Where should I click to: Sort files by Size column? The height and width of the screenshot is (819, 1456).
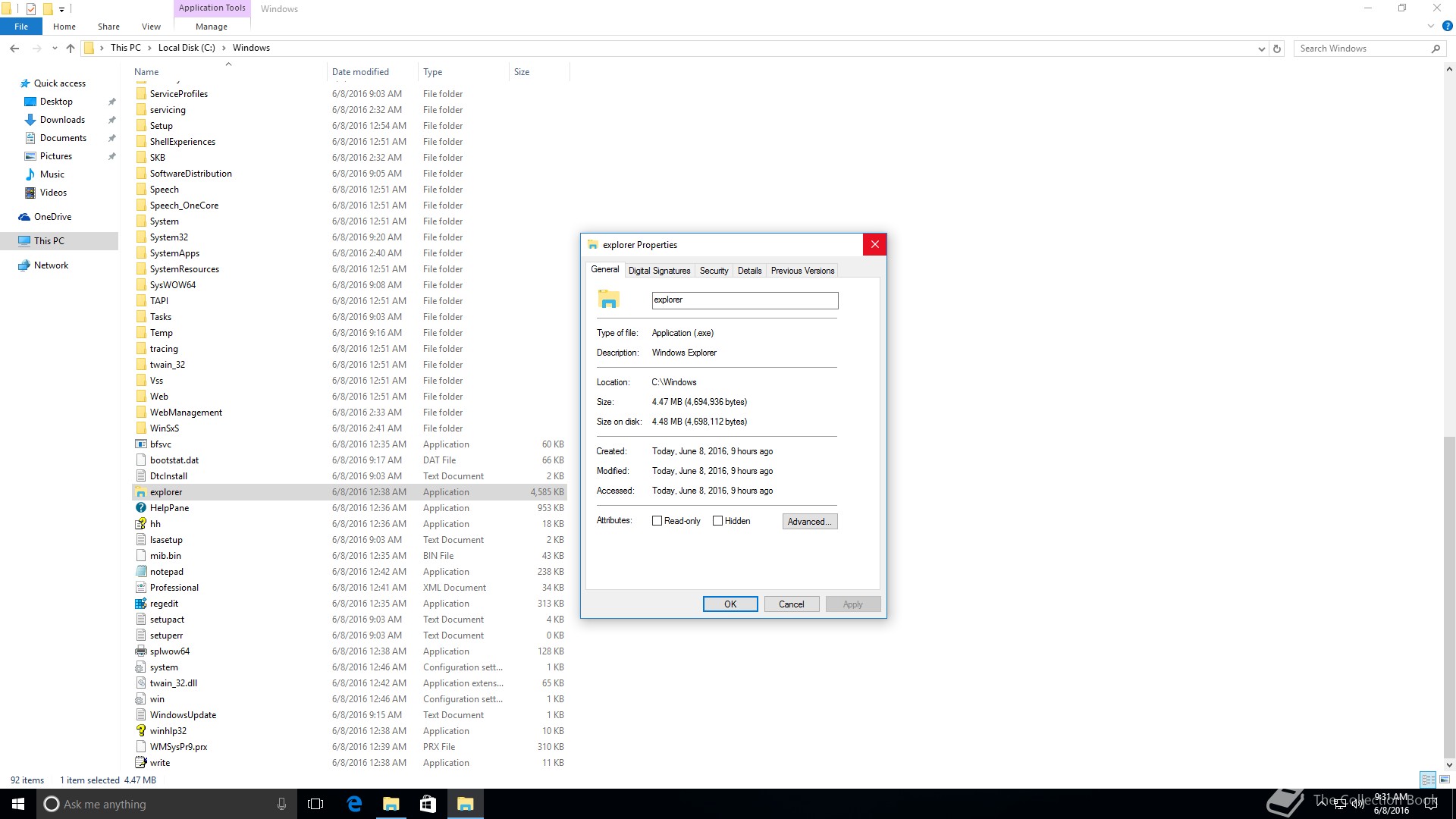[538, 72]
